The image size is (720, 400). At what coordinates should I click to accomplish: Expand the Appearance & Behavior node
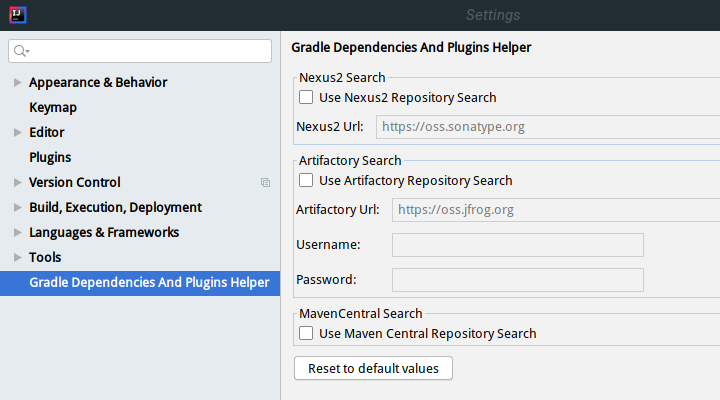point(17,83)
